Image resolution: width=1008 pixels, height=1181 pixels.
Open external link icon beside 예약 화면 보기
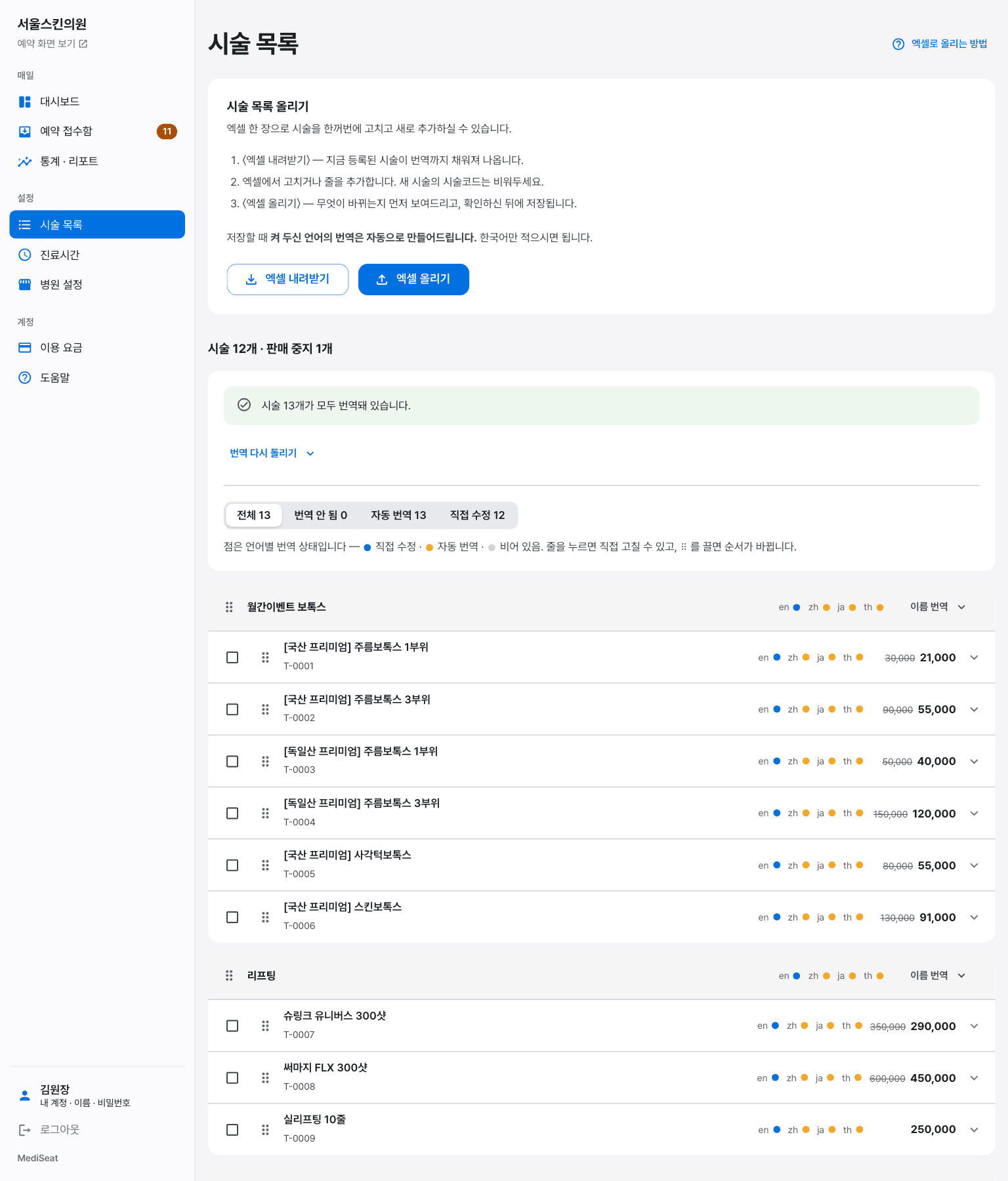pyautogui.click(x=83, y=44)
